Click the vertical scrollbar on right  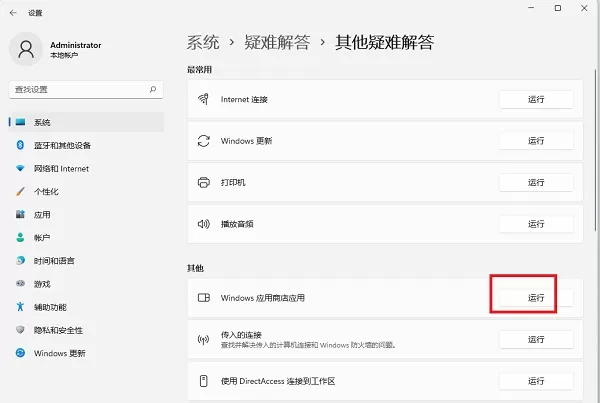[x=595, y=150]
